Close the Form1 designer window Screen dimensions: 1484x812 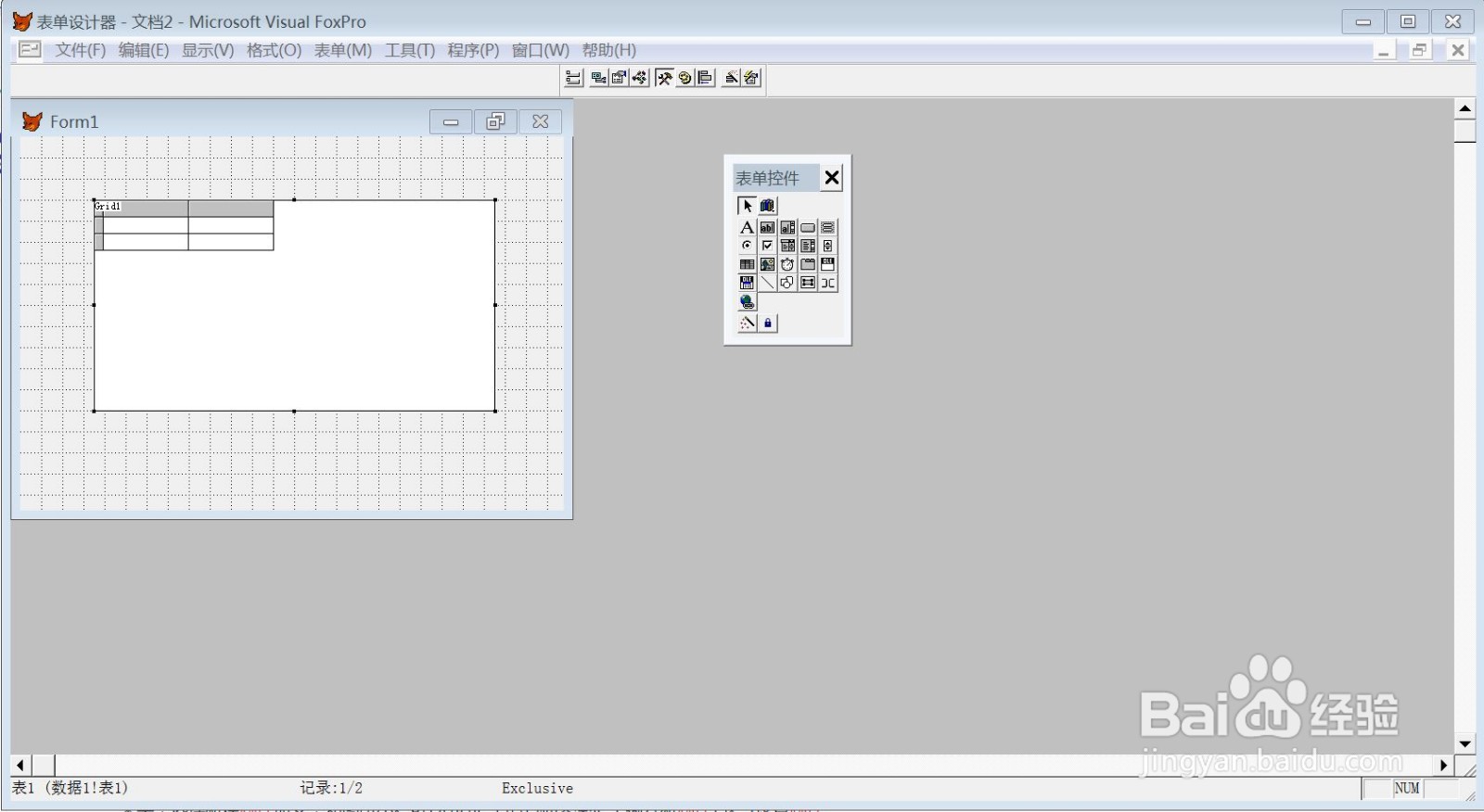(541, 121)
